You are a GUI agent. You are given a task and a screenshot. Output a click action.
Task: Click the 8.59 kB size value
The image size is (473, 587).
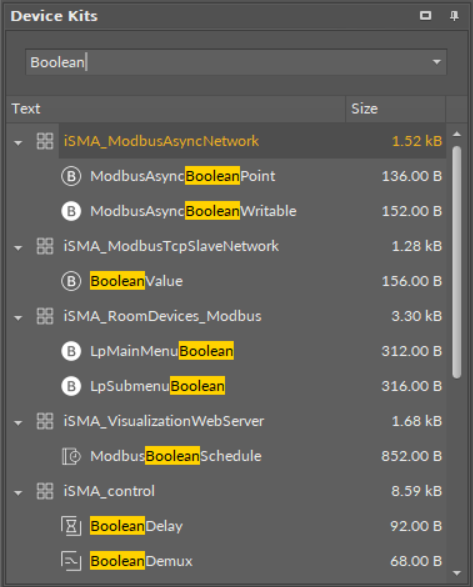[417, 491]
